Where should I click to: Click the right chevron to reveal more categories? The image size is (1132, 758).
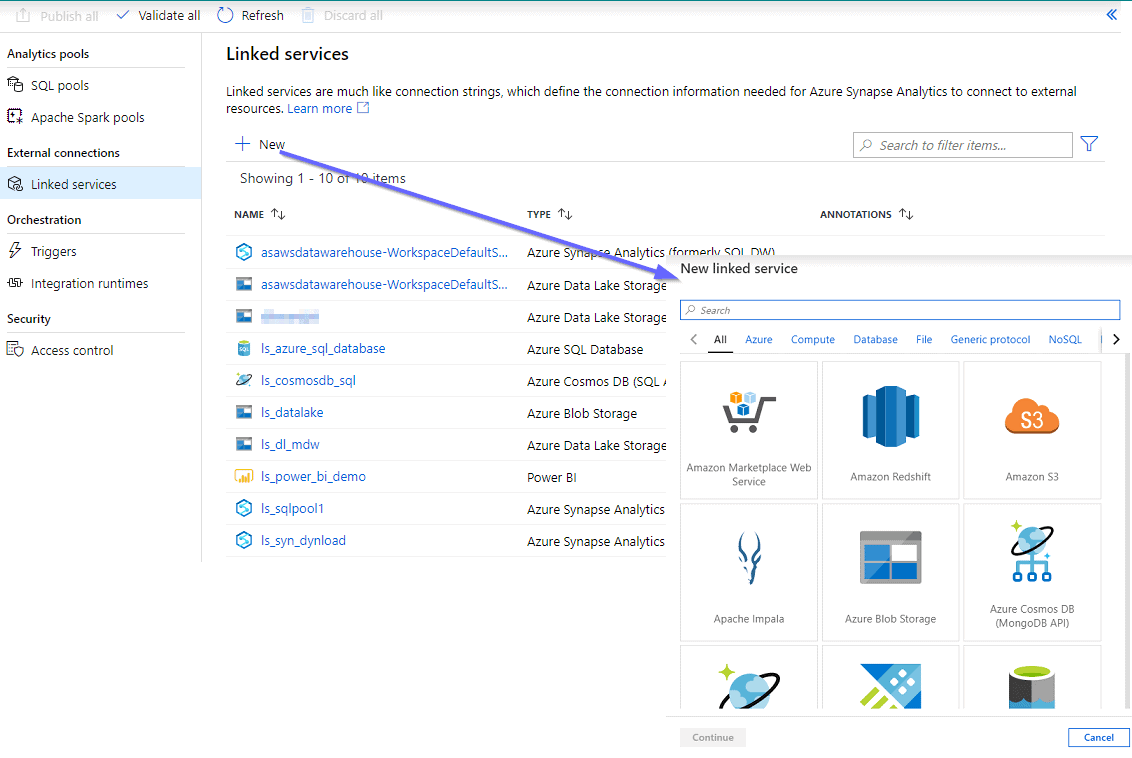point(1117,339)
